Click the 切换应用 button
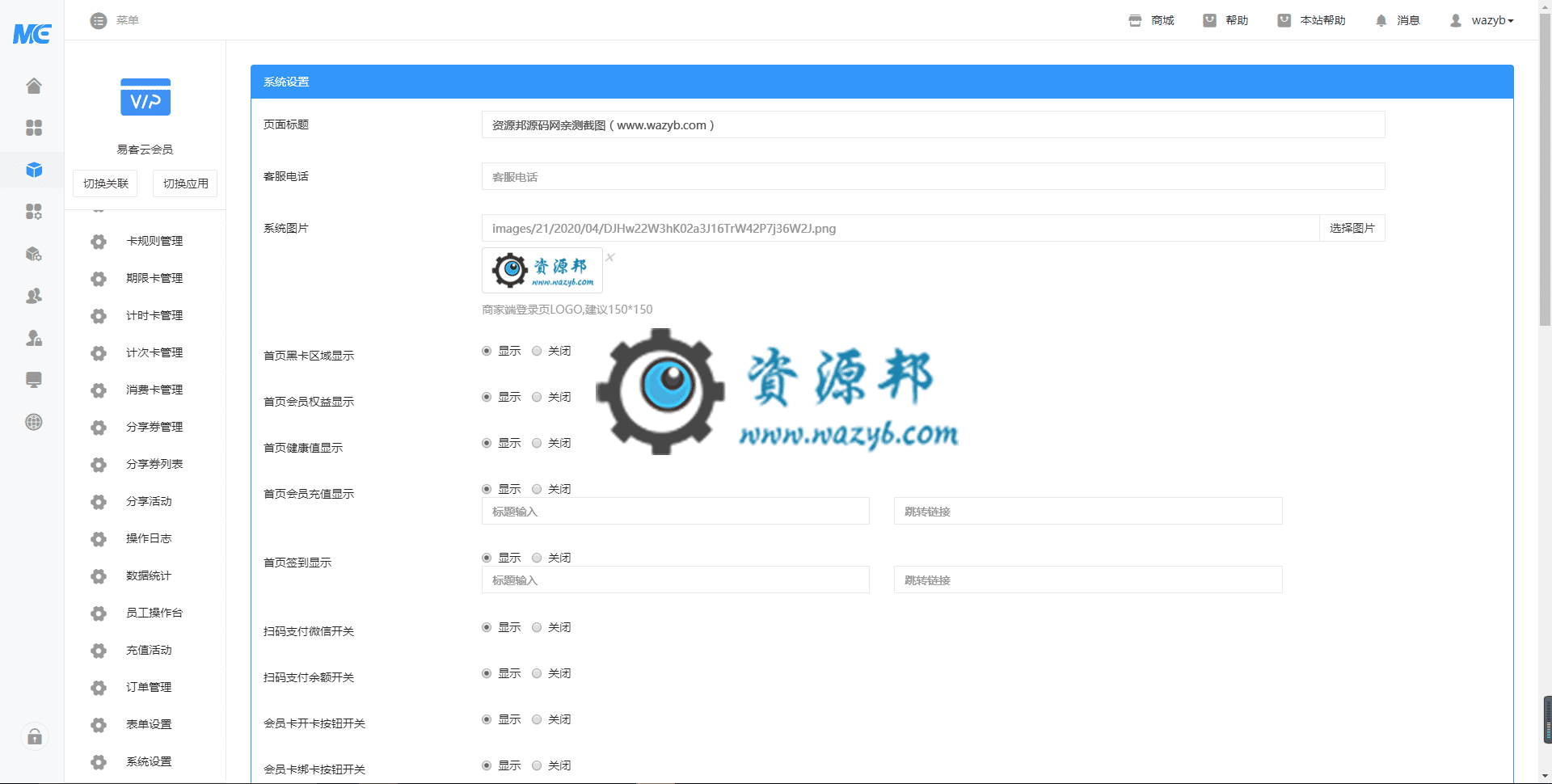The width and height of the screenshot is (1552, 784). 185,183
